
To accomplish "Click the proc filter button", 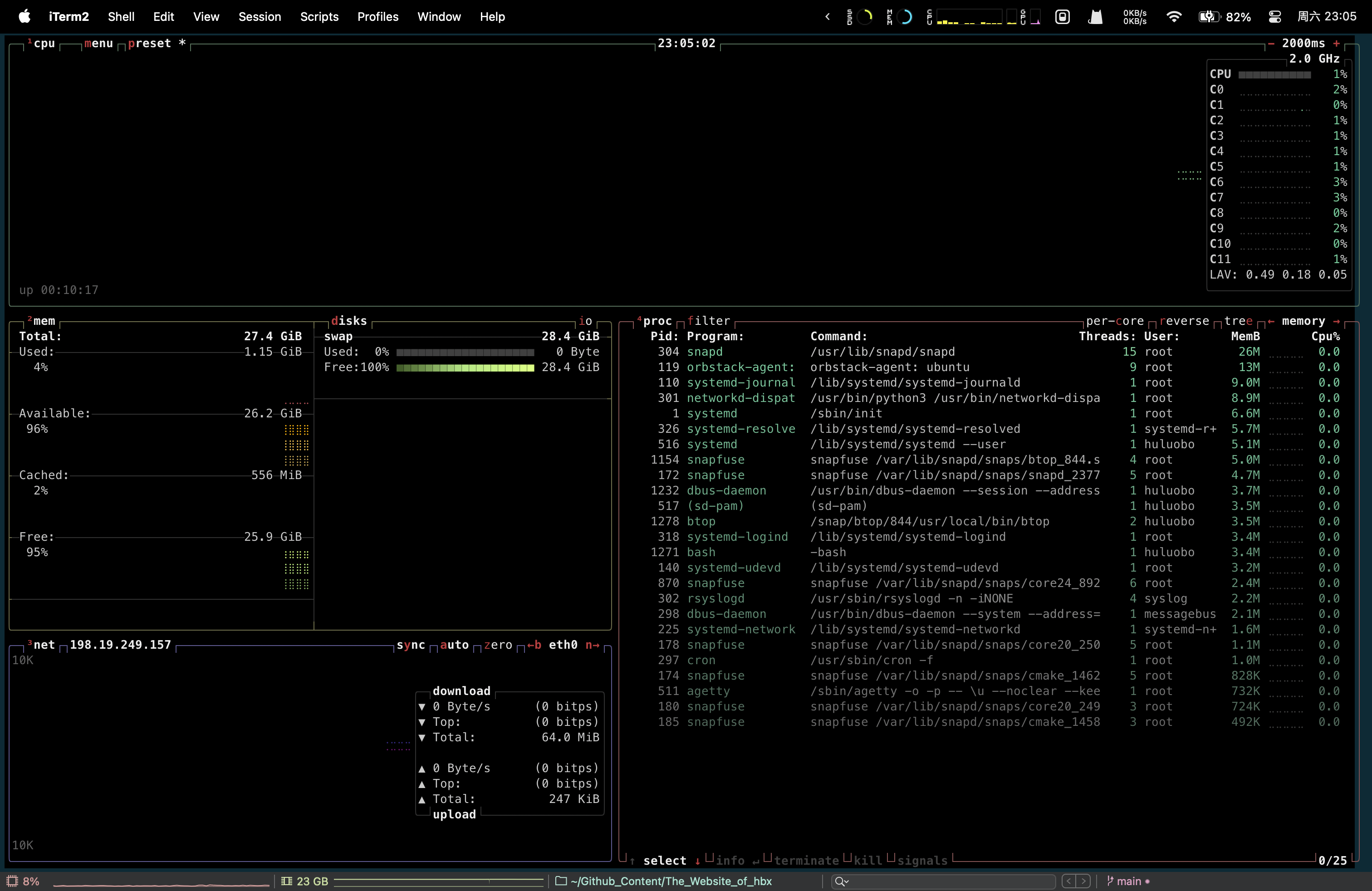I will [709, 321].
